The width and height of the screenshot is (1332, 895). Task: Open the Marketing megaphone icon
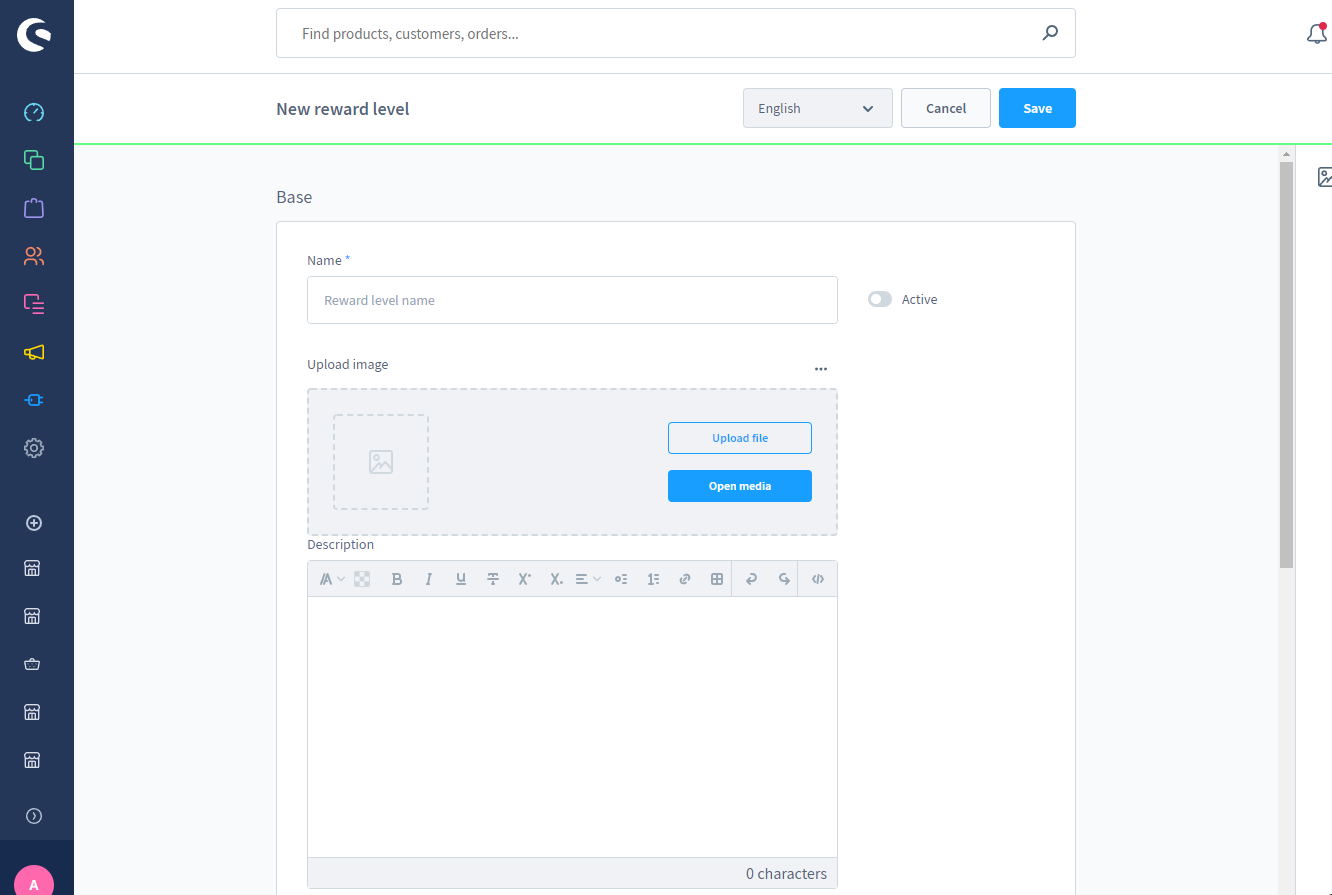(x=34, y=352)
